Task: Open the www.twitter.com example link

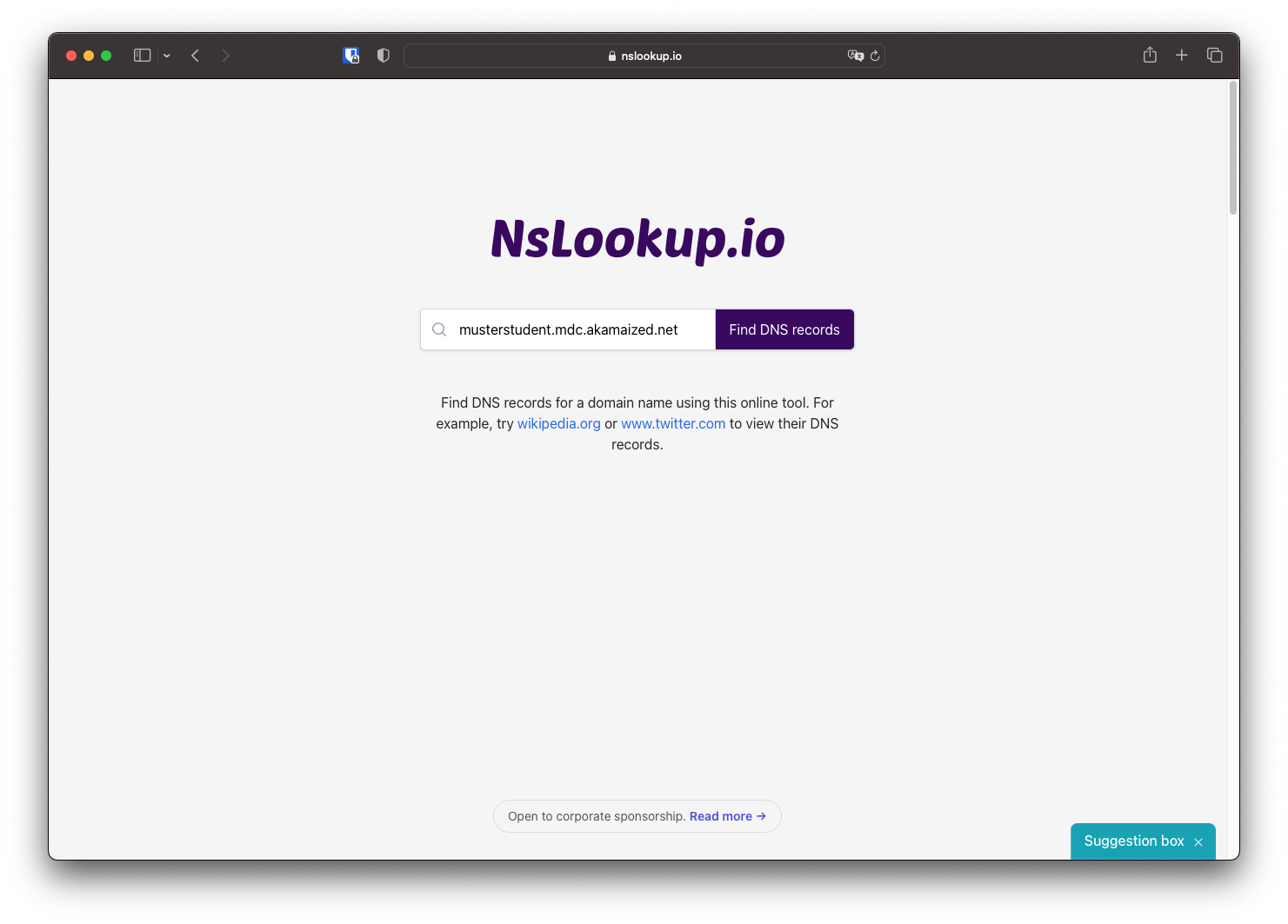Action: click(673, 423)
